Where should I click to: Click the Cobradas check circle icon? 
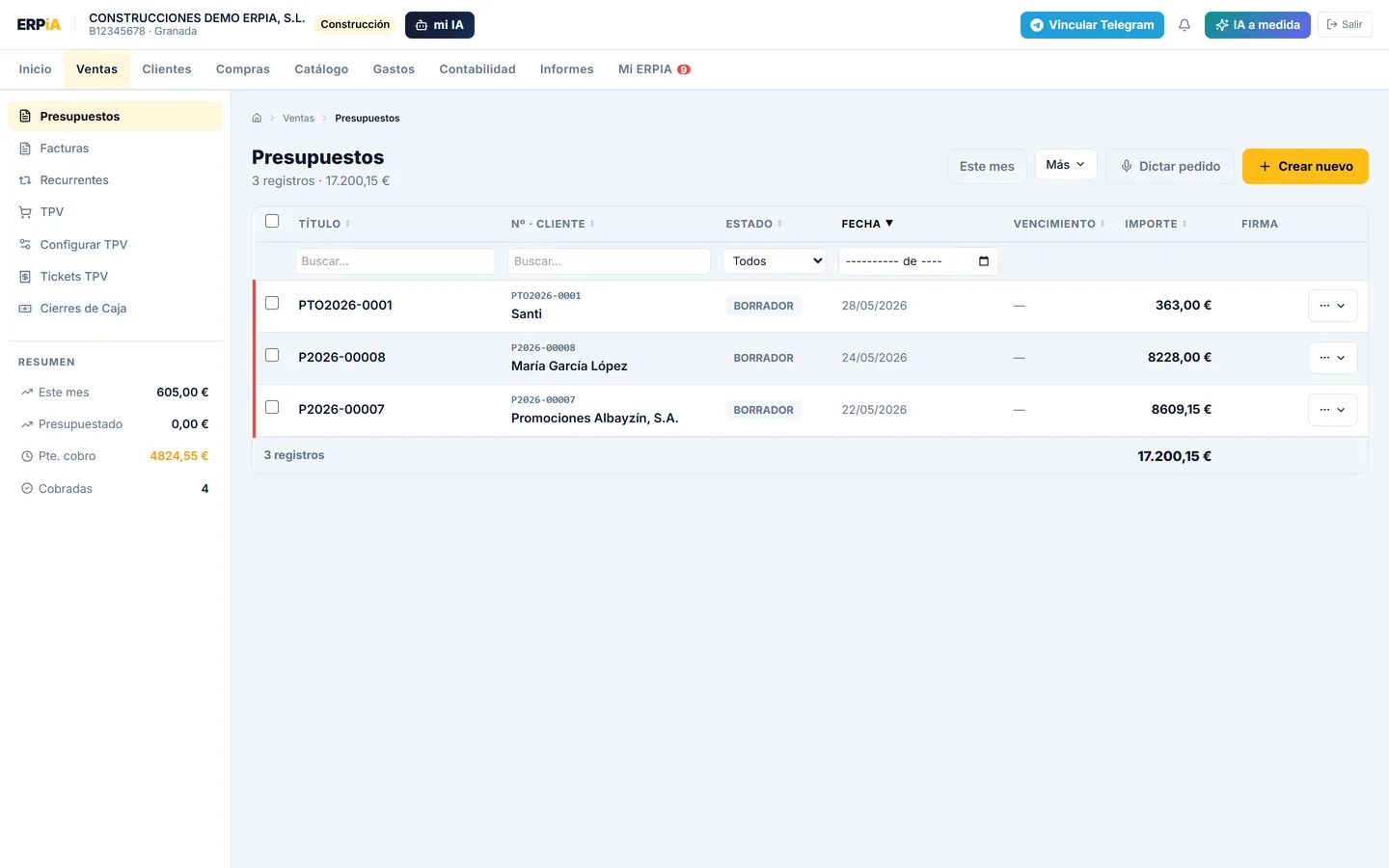27,489
